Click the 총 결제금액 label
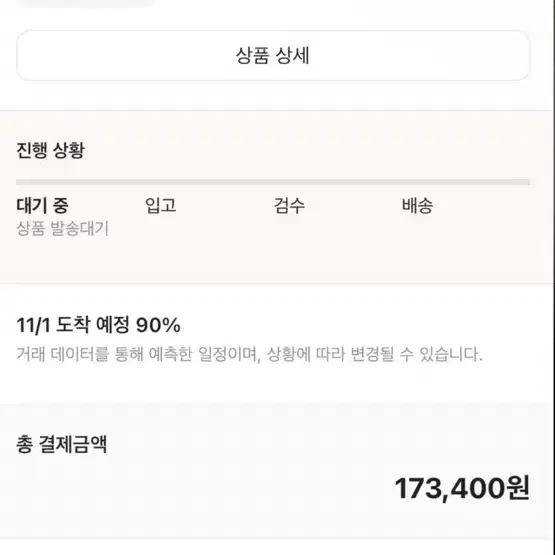Viewport: 555px width, 555px height. [62, 444]
